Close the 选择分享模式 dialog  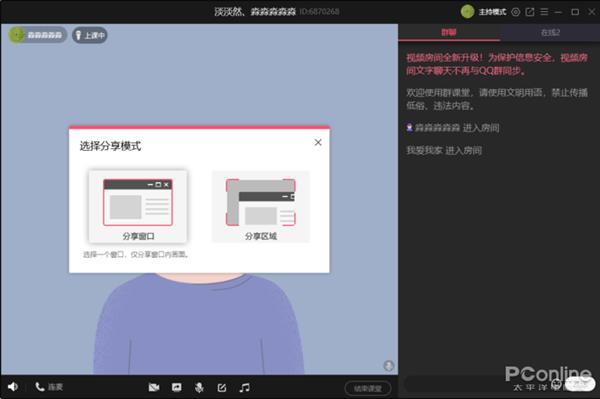point(318,142)
